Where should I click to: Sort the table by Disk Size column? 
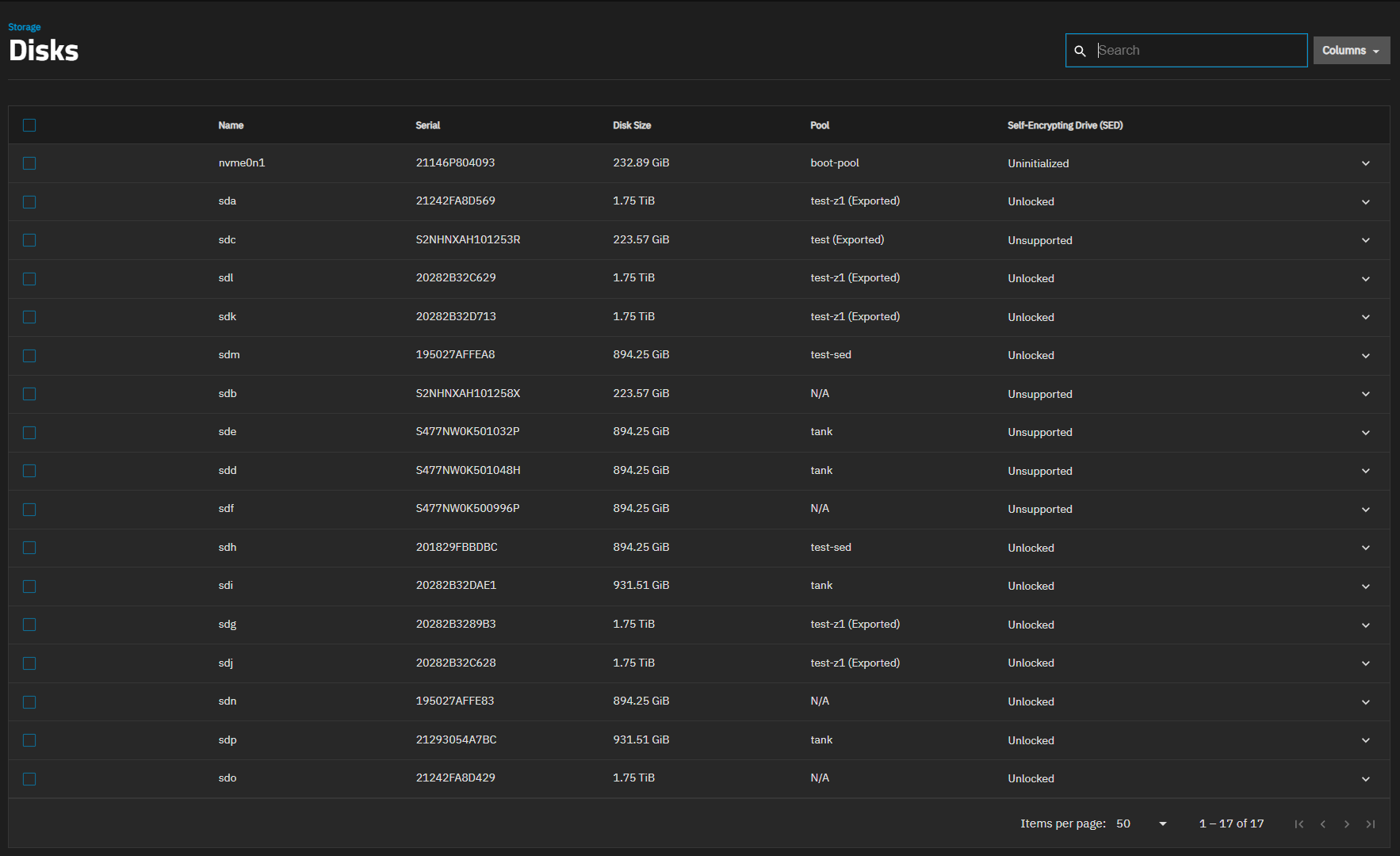(x=631, y=125)
